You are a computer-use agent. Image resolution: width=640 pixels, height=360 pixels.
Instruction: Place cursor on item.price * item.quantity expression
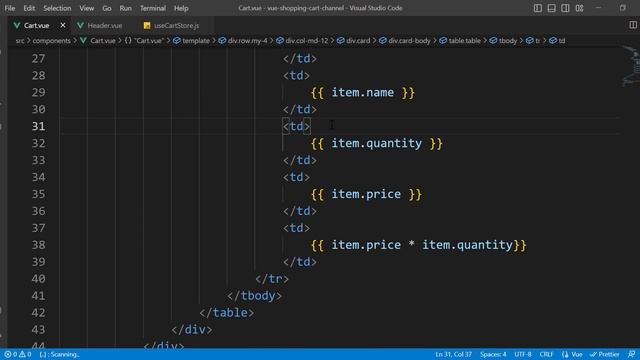pos(422,245)
